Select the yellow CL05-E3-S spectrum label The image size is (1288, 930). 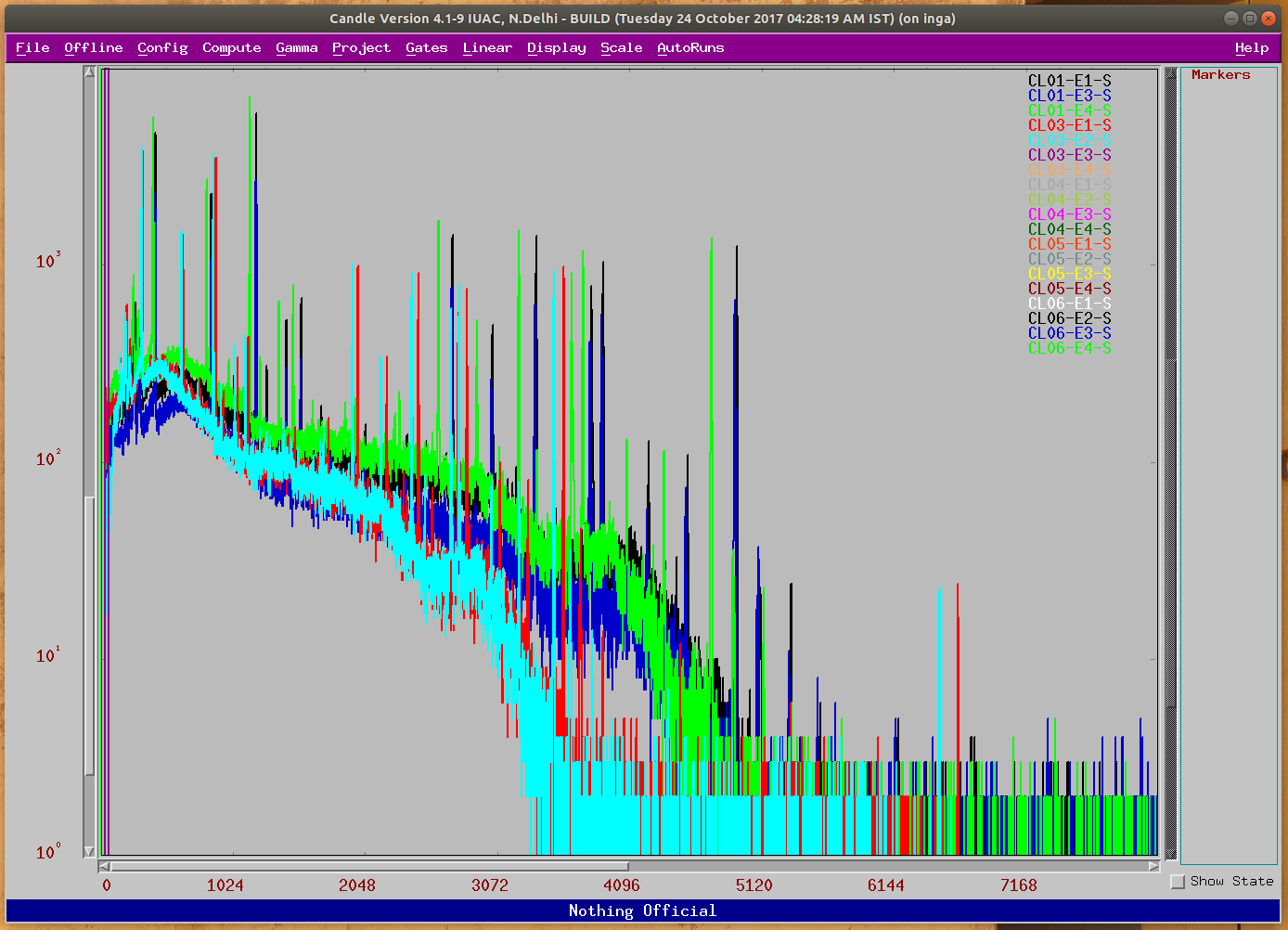pyautogui.click(x=1069, y=273)
